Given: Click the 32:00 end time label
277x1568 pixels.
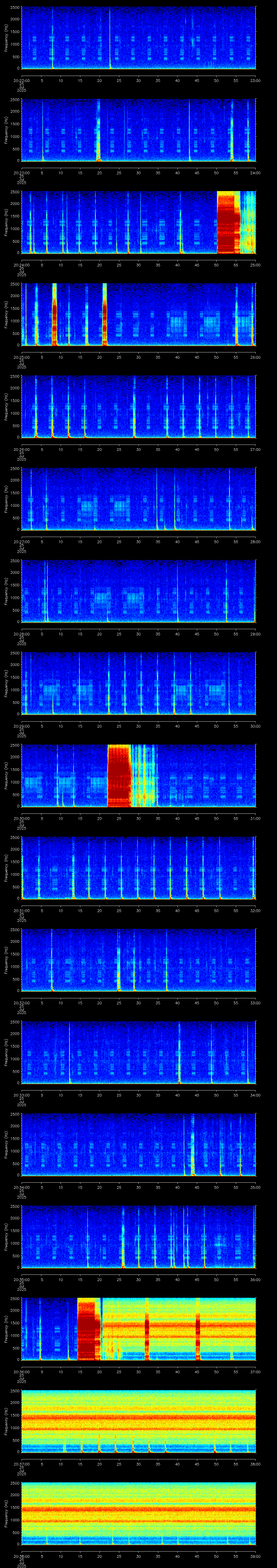Looking at the screenshot, I should point(255,910).
